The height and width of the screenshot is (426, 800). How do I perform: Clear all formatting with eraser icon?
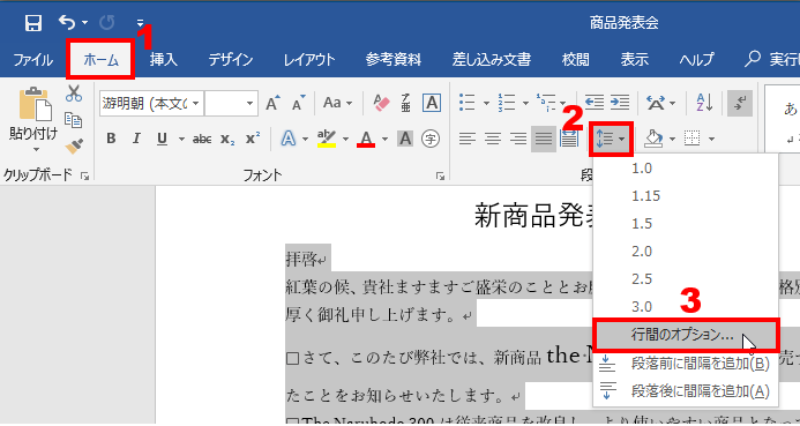point(381,103)
